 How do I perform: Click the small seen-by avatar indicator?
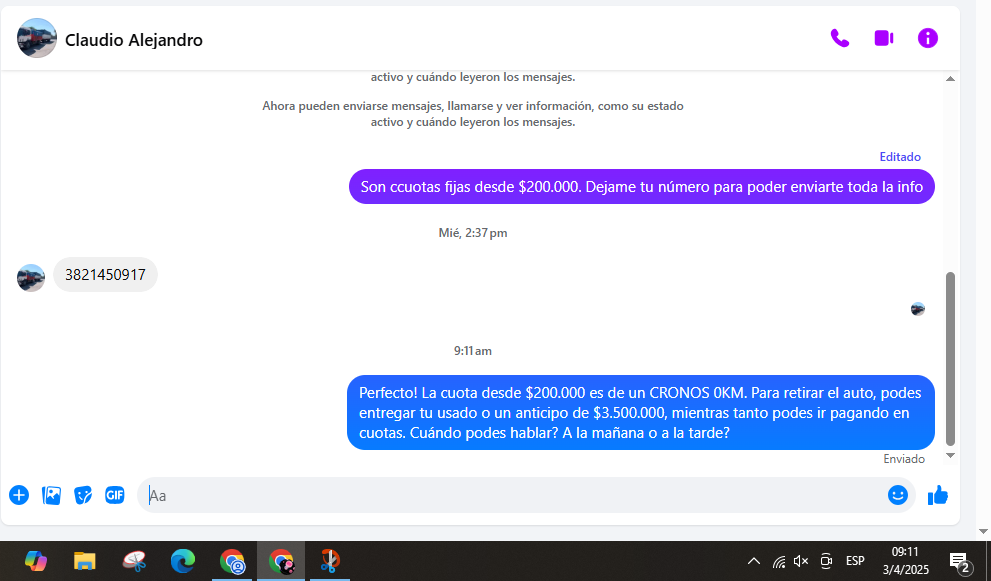918,309
